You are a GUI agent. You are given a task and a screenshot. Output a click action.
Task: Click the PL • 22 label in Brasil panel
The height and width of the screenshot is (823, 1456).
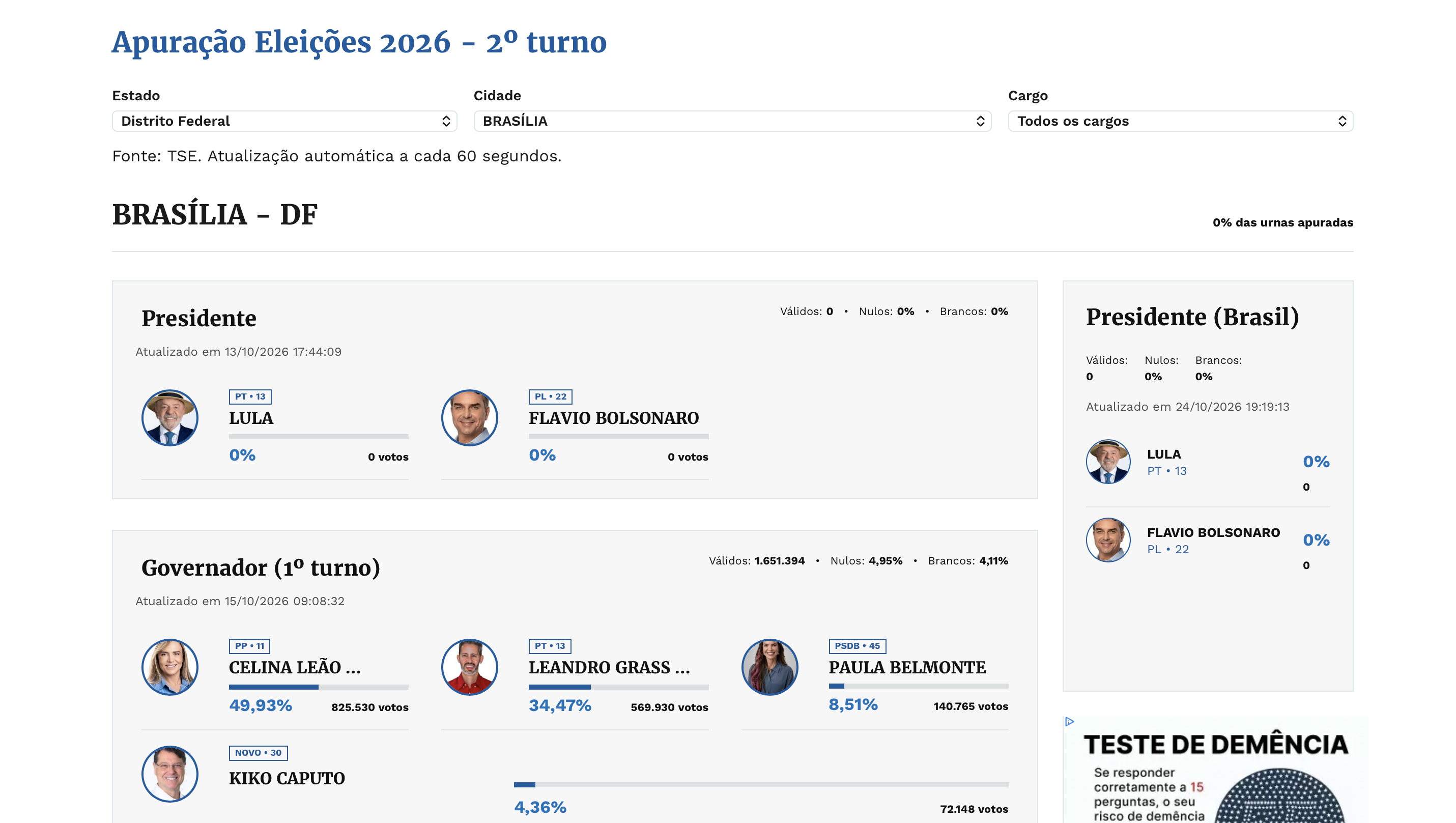point(1168,549)
